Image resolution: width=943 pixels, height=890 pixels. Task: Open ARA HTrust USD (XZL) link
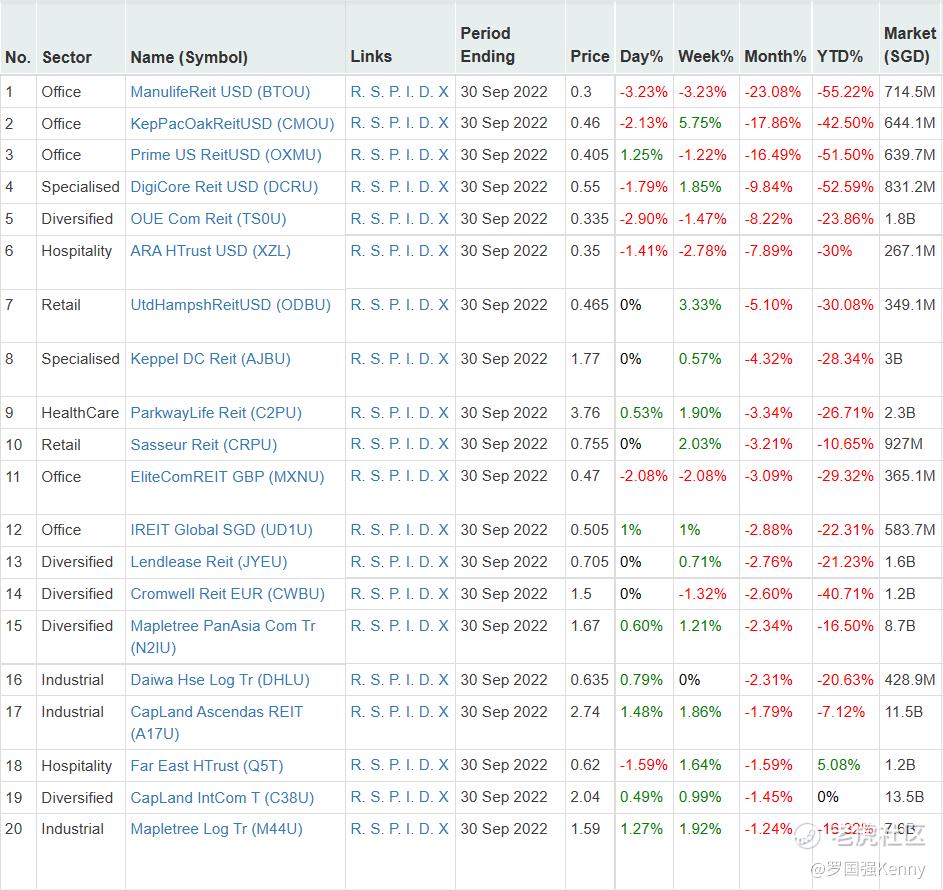[210, 251]
